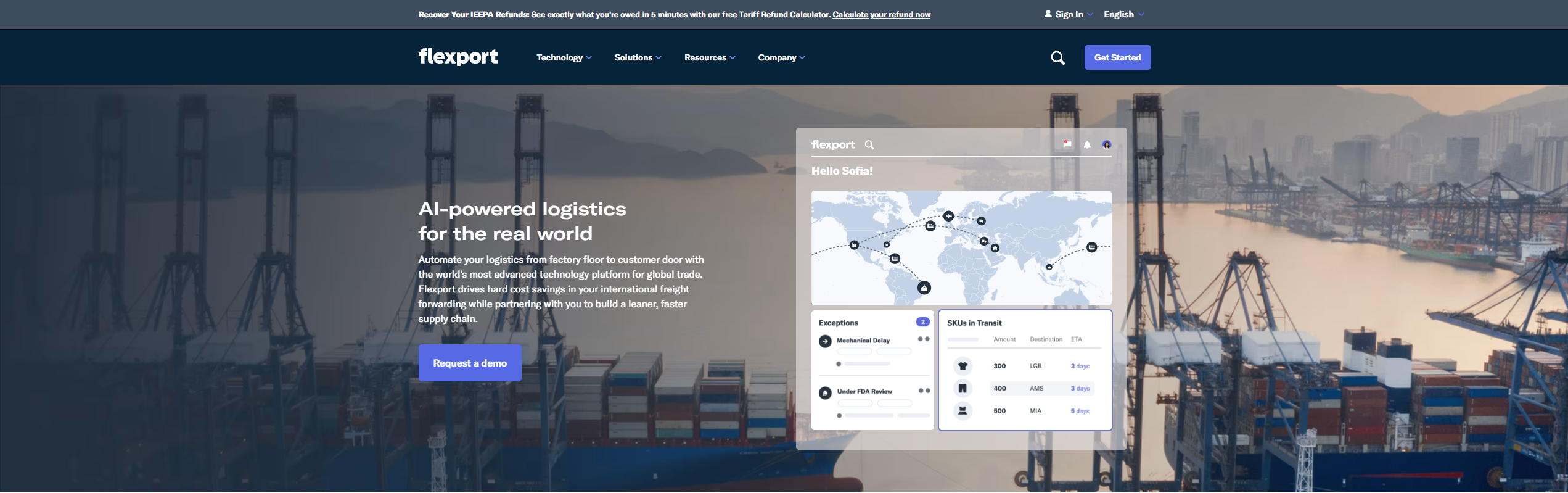Click the product icon in the 500 MIA row
This screenshot has height=493, width=1568.
click(x=963, y=410)
